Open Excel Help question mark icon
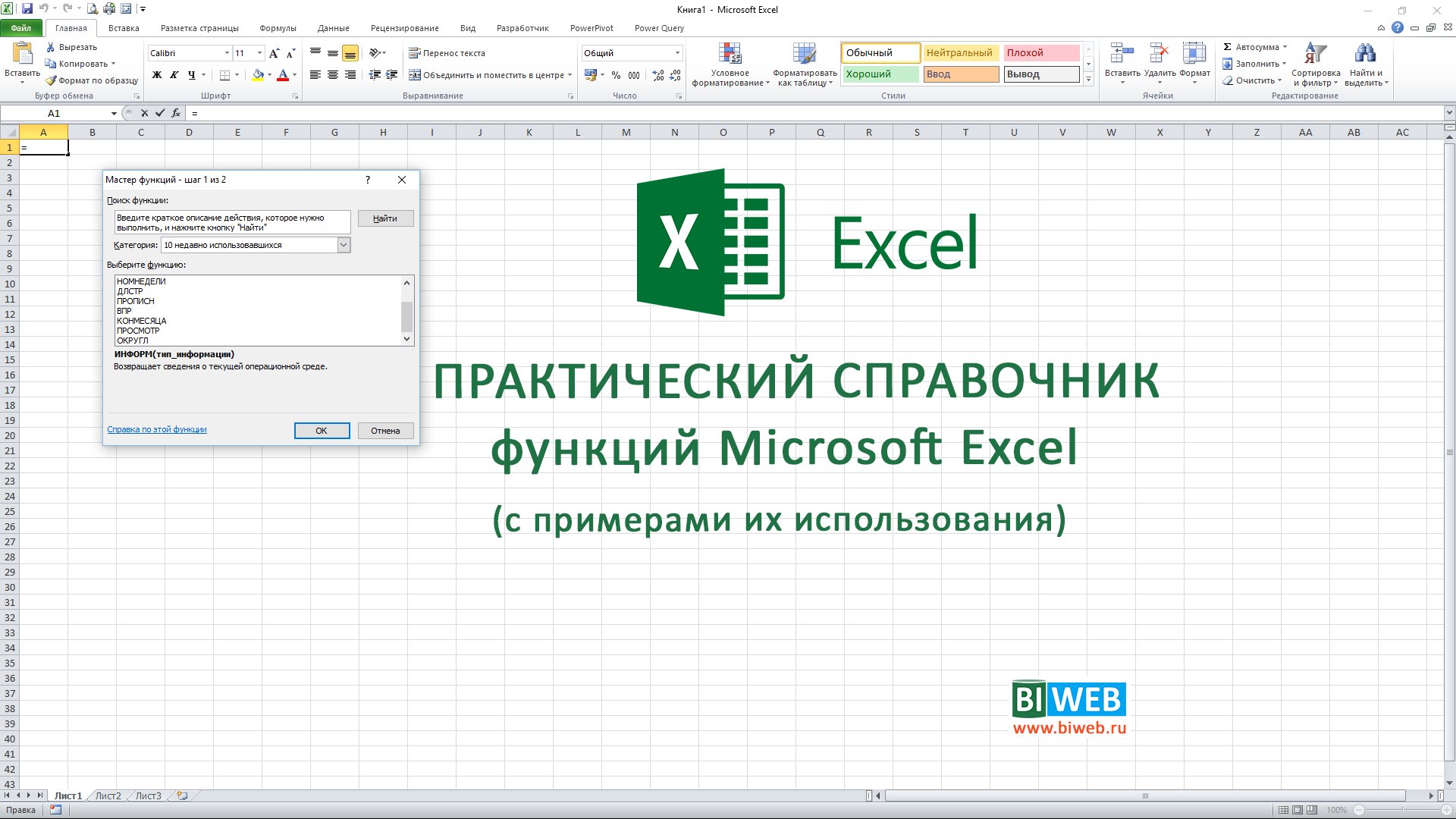Image resolution: width=1456 pixels, height=819 pixels. point(1398,27)
